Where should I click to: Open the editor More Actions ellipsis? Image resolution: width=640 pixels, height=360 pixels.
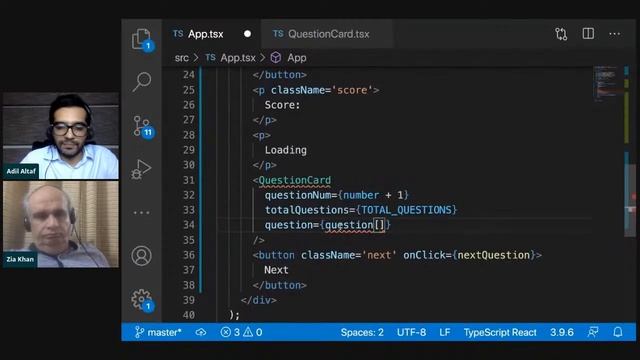(614, 34)
